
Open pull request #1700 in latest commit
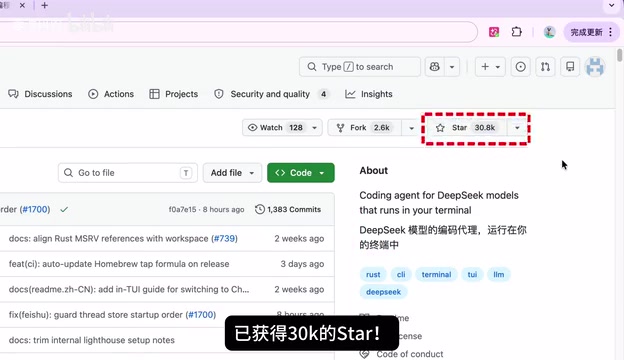pyautogui.click(x=36, y=209)
